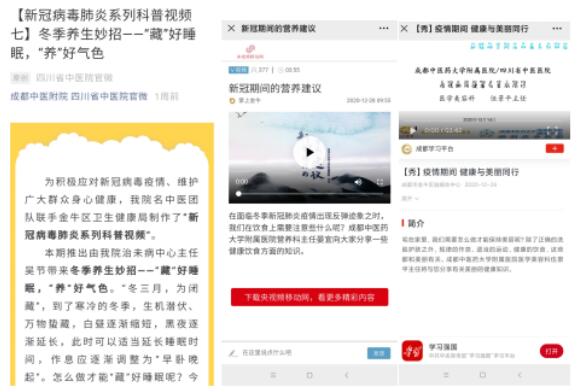This screenshot has height=392, width=578.
Task: Click the 掌上金牛 publisher icon
Action: tap(232, 101)
